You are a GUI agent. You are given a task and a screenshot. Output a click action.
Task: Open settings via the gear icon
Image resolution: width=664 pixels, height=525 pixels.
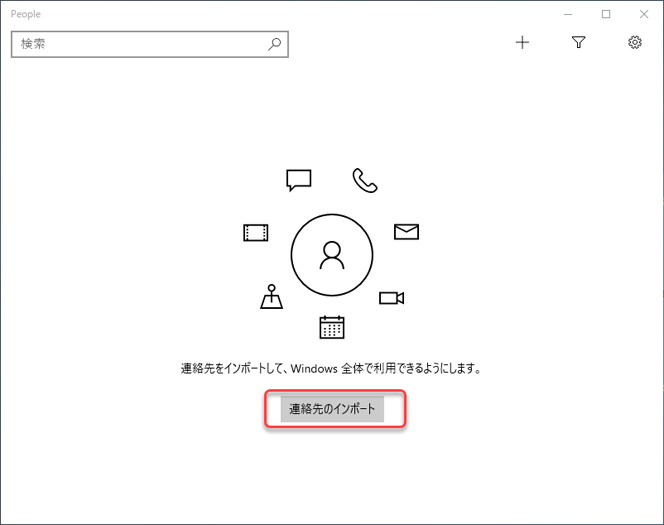point(634,42)
